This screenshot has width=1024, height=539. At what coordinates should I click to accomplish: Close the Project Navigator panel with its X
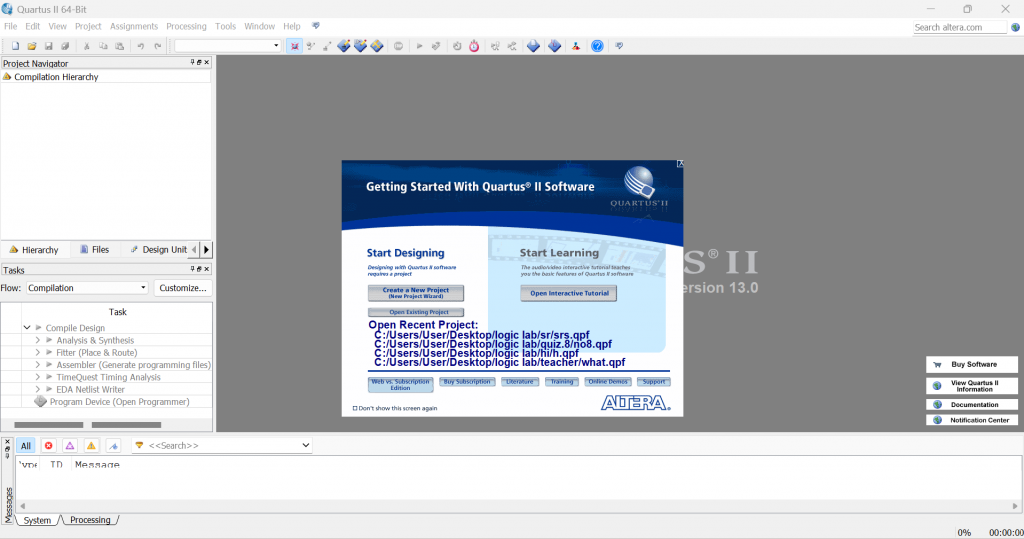(207, 63)
